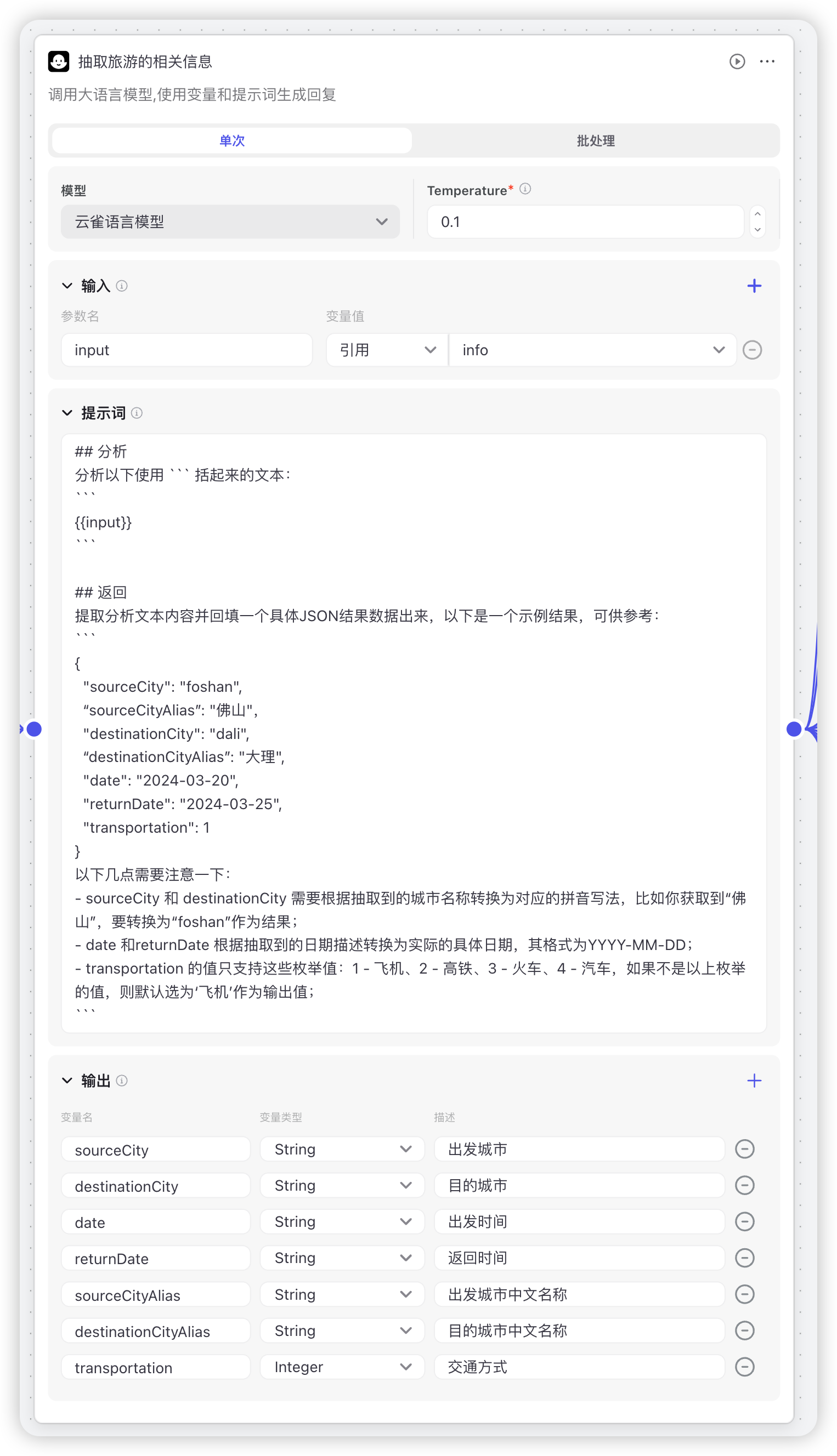The image size is (837, 1456).
Task: Click the info icon beside 输入
Action: click(122, 286)
